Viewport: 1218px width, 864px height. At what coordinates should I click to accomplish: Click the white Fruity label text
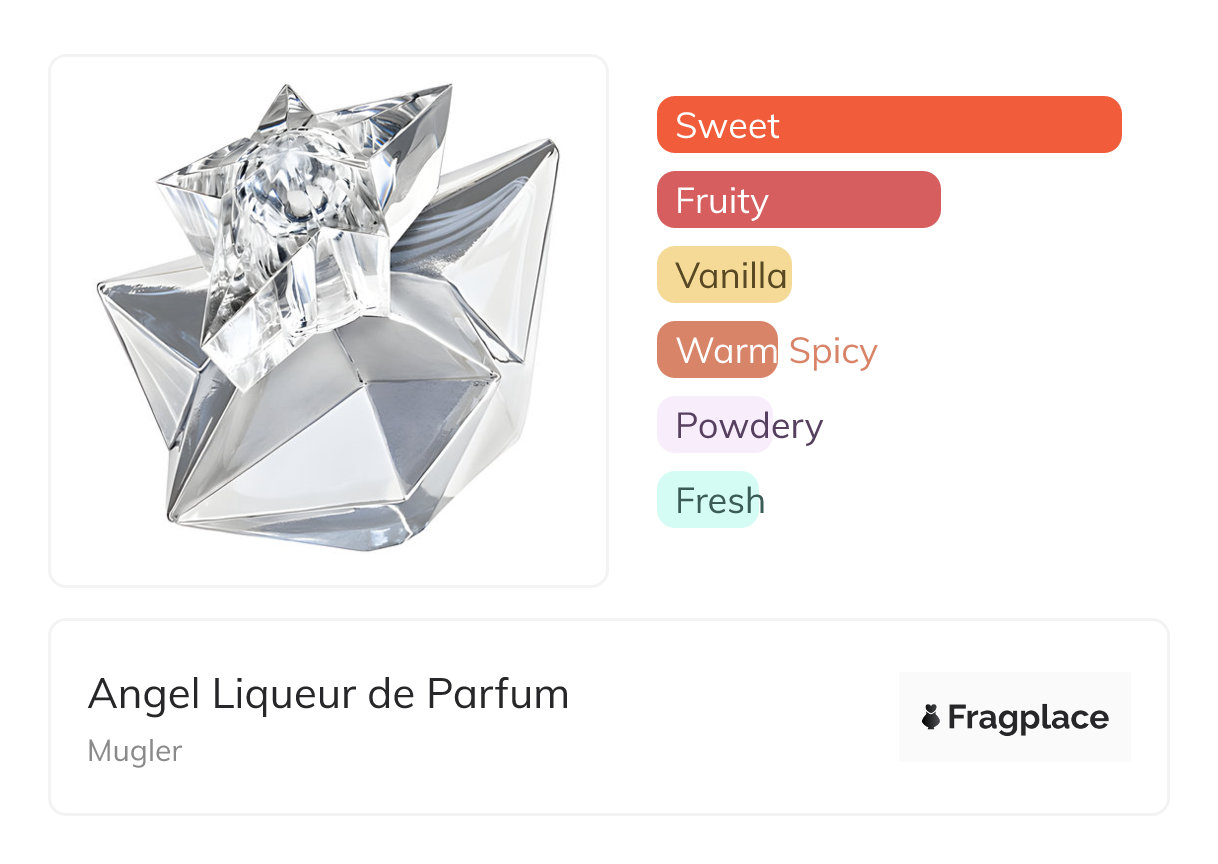pos(722,201)
